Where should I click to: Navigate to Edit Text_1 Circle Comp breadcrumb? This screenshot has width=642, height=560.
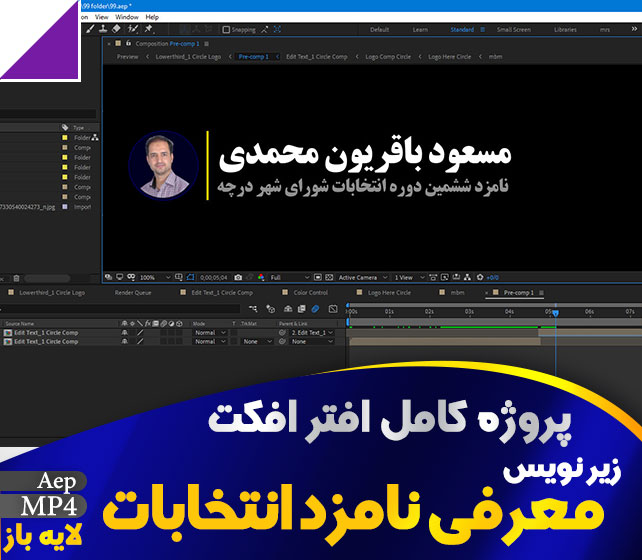(316, 57)
